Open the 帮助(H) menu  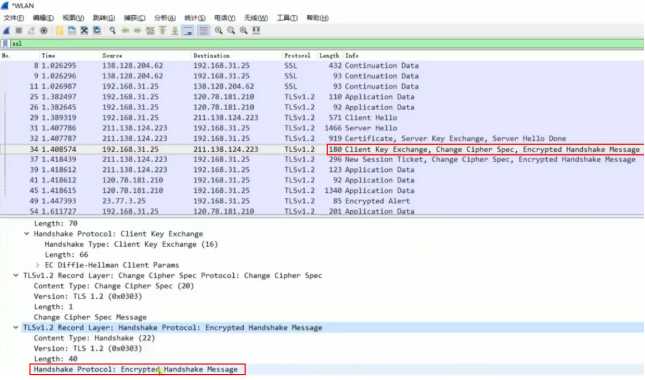tap(317, 18)
